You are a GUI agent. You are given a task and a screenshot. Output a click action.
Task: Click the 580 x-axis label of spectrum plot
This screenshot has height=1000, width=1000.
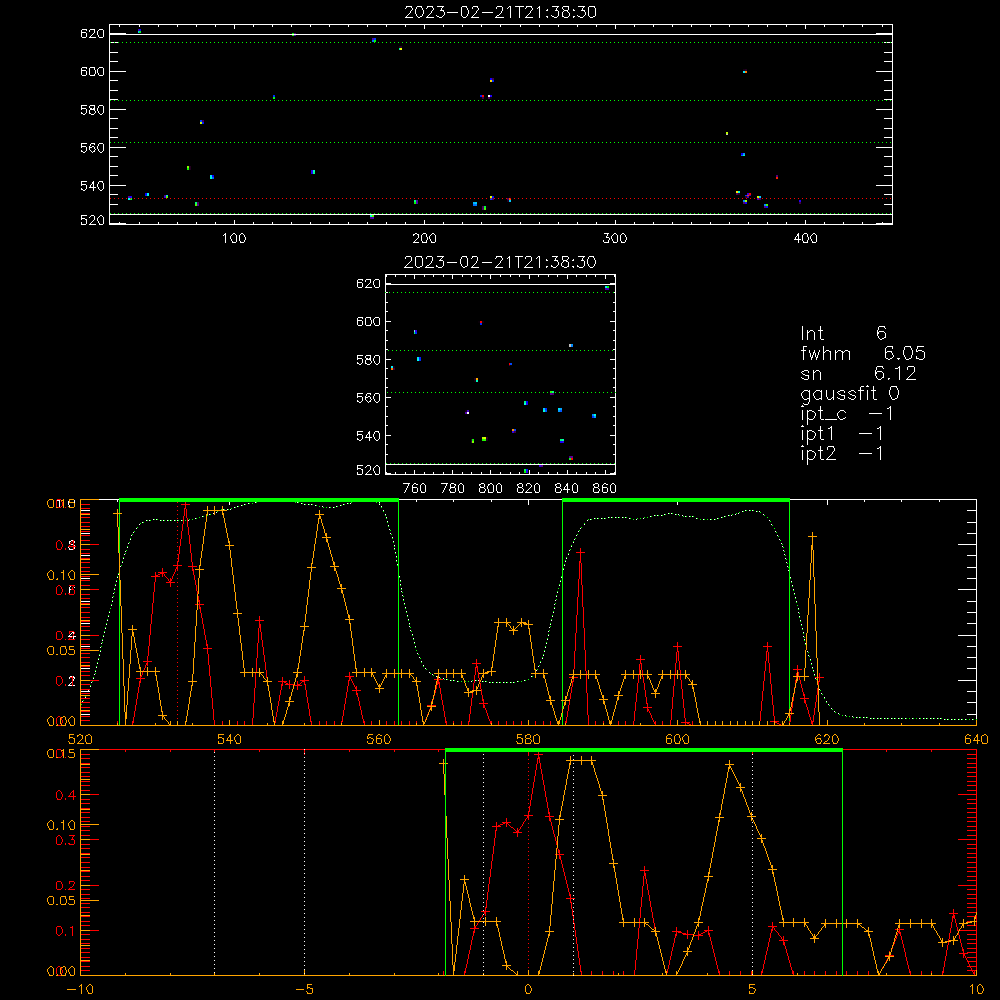(528, 739)
